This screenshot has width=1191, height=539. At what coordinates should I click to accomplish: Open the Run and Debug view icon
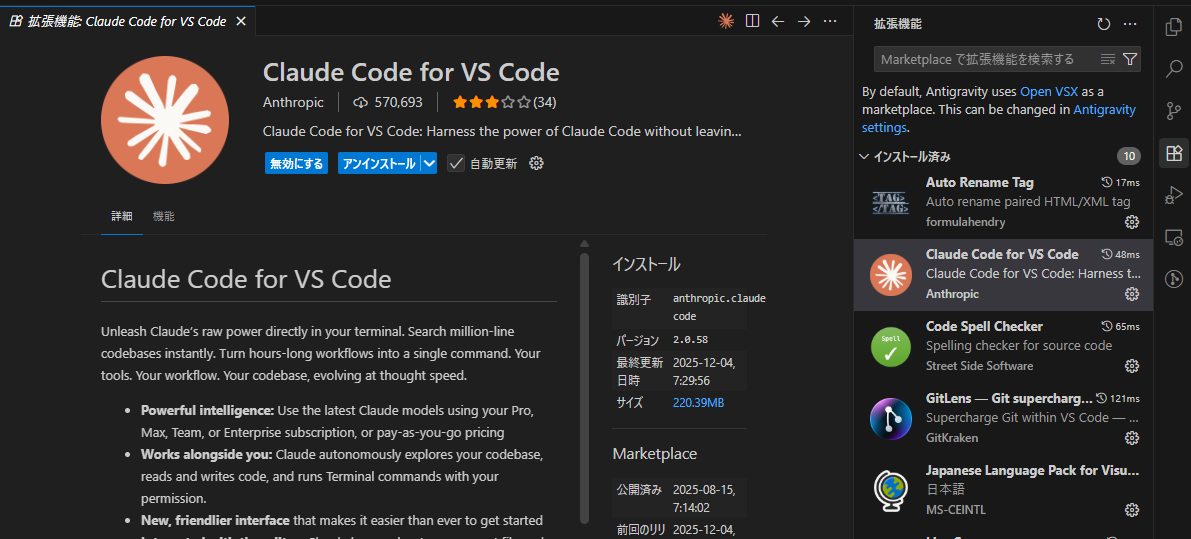pos(1174,195)
